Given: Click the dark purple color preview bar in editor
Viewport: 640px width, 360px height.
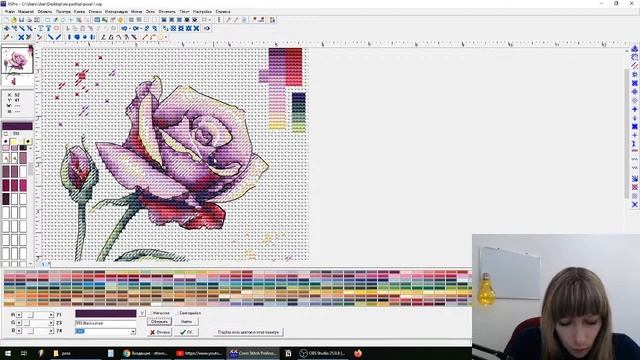Looking at the screenshot, I should (x=106, y=313).
